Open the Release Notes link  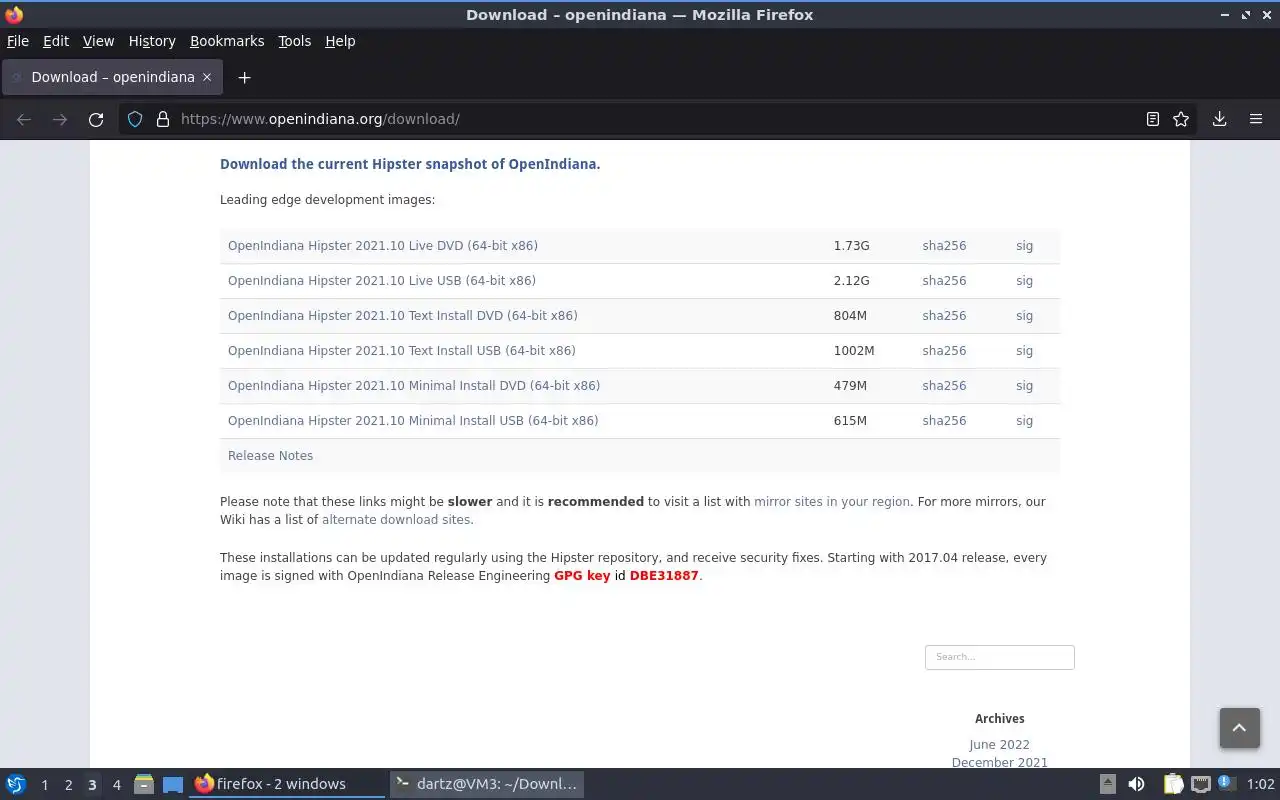pyautogui.click(x=270, y=456)
